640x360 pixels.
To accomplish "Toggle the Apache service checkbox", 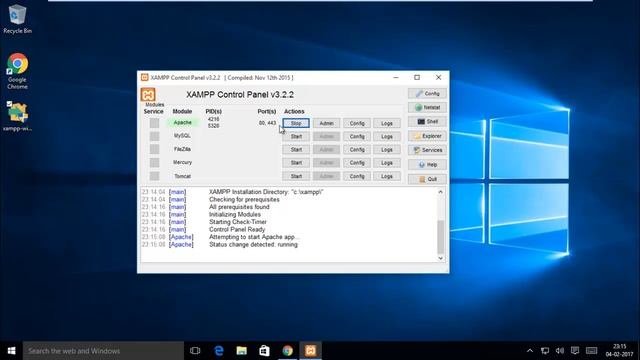I will pyautogui.click(x=154, y=123).
